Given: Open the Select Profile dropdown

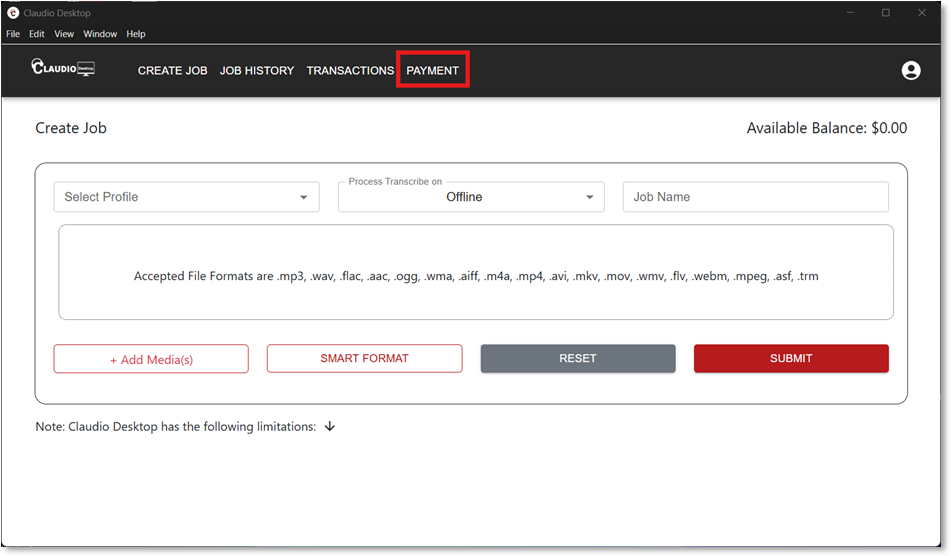Looking at the screenshot, I should pos(186,196).
